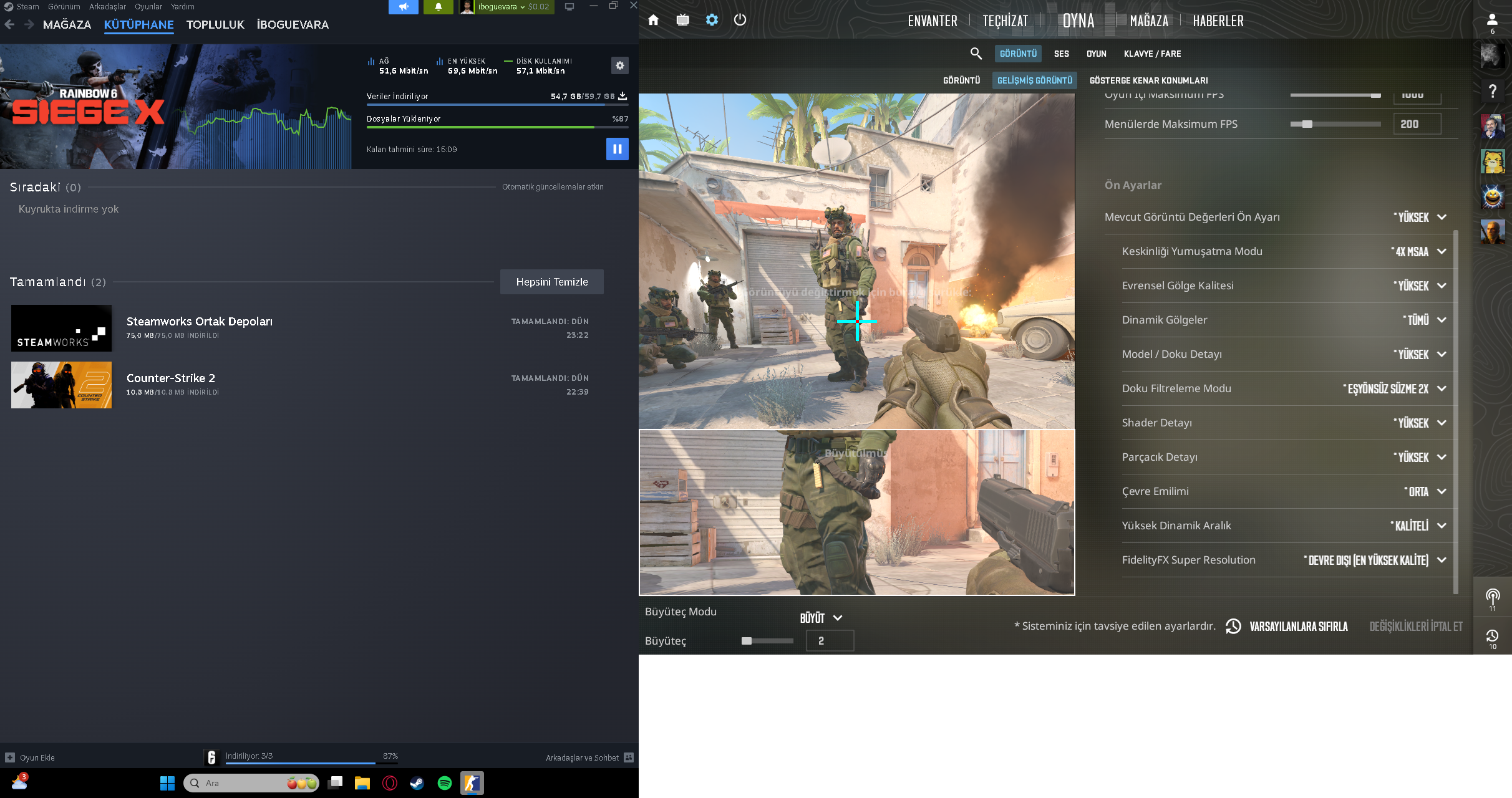Open File Explorer from taskbar
The image size is (1512, 798).
362,783
